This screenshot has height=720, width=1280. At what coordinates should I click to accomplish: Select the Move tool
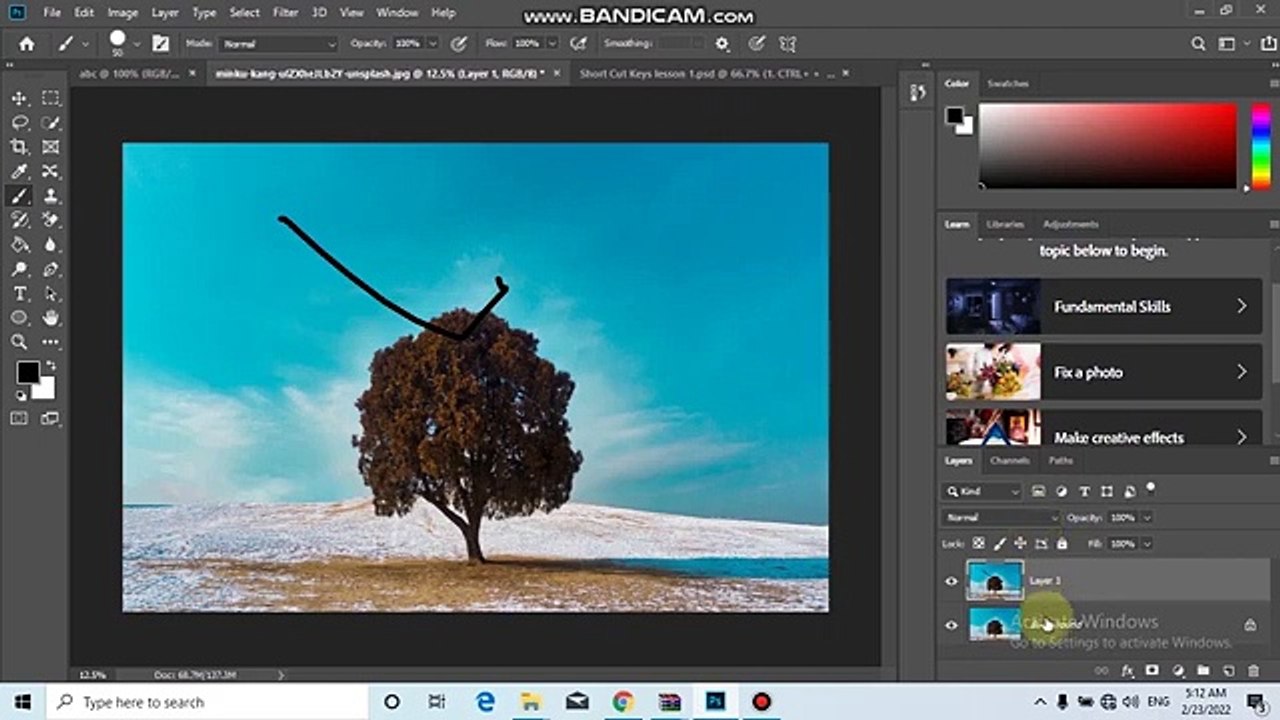(19, 98)
